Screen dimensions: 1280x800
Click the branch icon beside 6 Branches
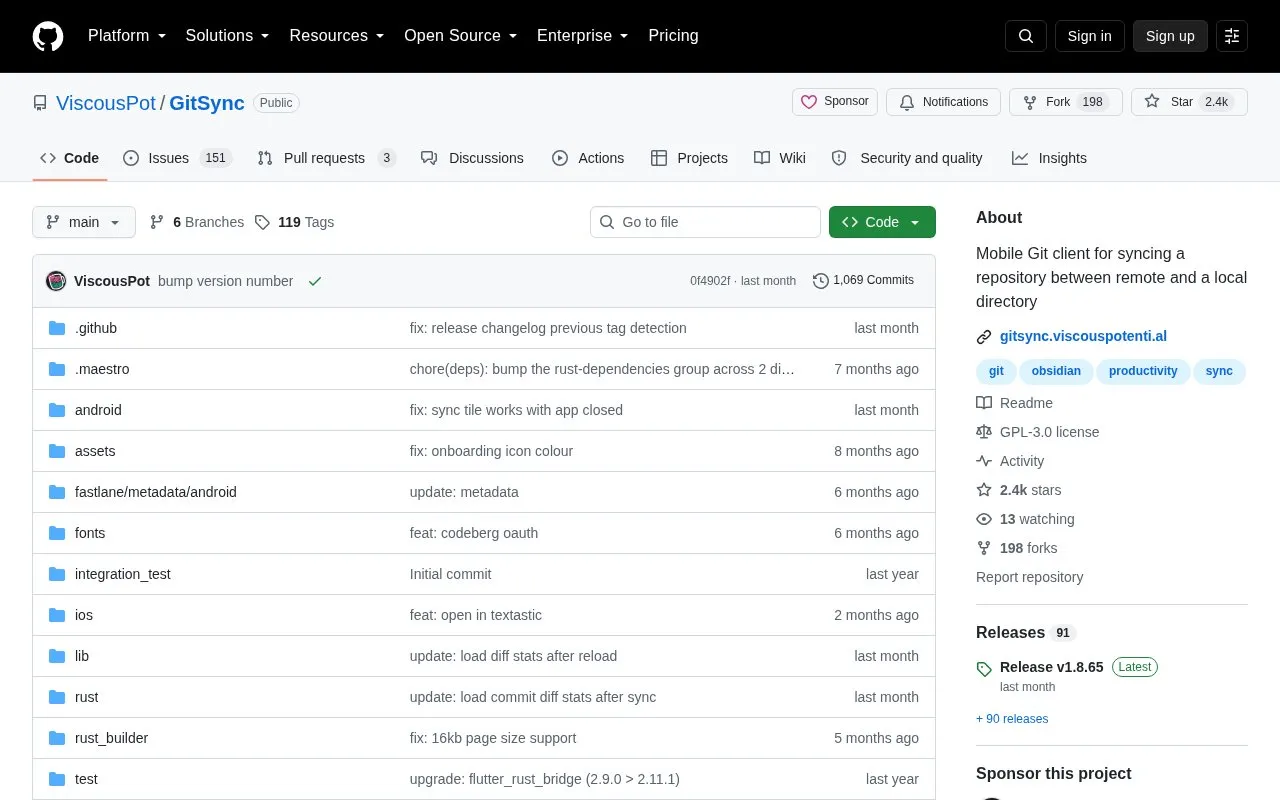pyautogui.click(x=157, y=222)
